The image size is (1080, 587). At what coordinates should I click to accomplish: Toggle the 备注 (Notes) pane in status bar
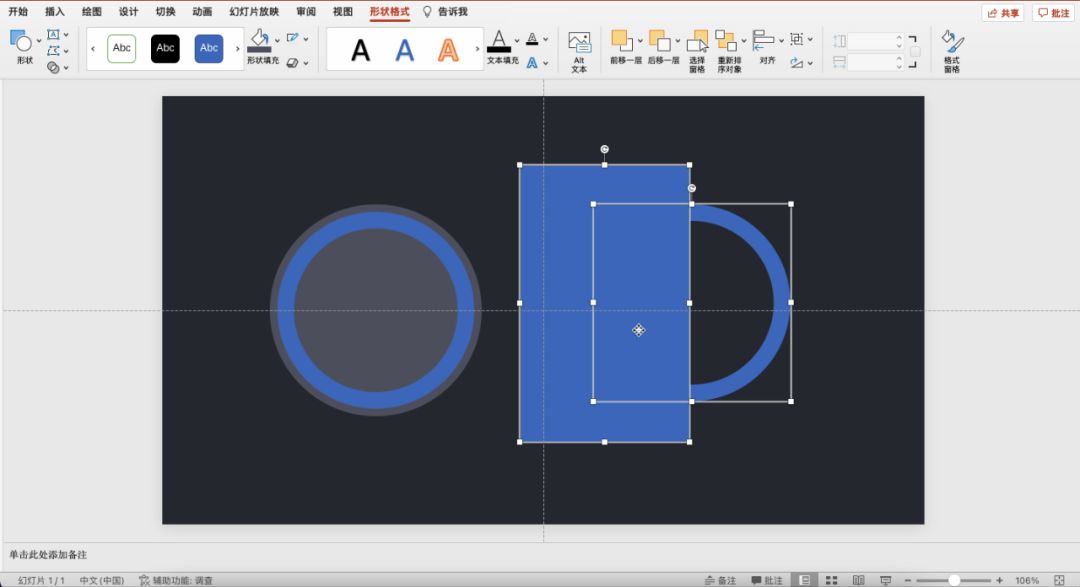pyautogui.click(x=720, y=580)
